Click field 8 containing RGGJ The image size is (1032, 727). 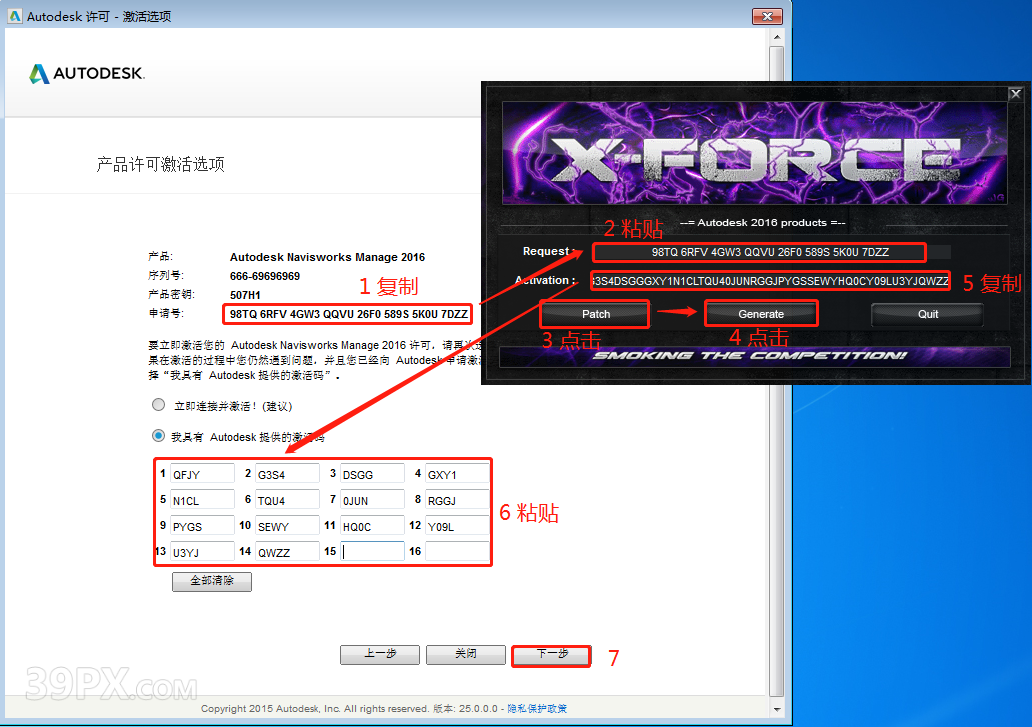[456, 500]
